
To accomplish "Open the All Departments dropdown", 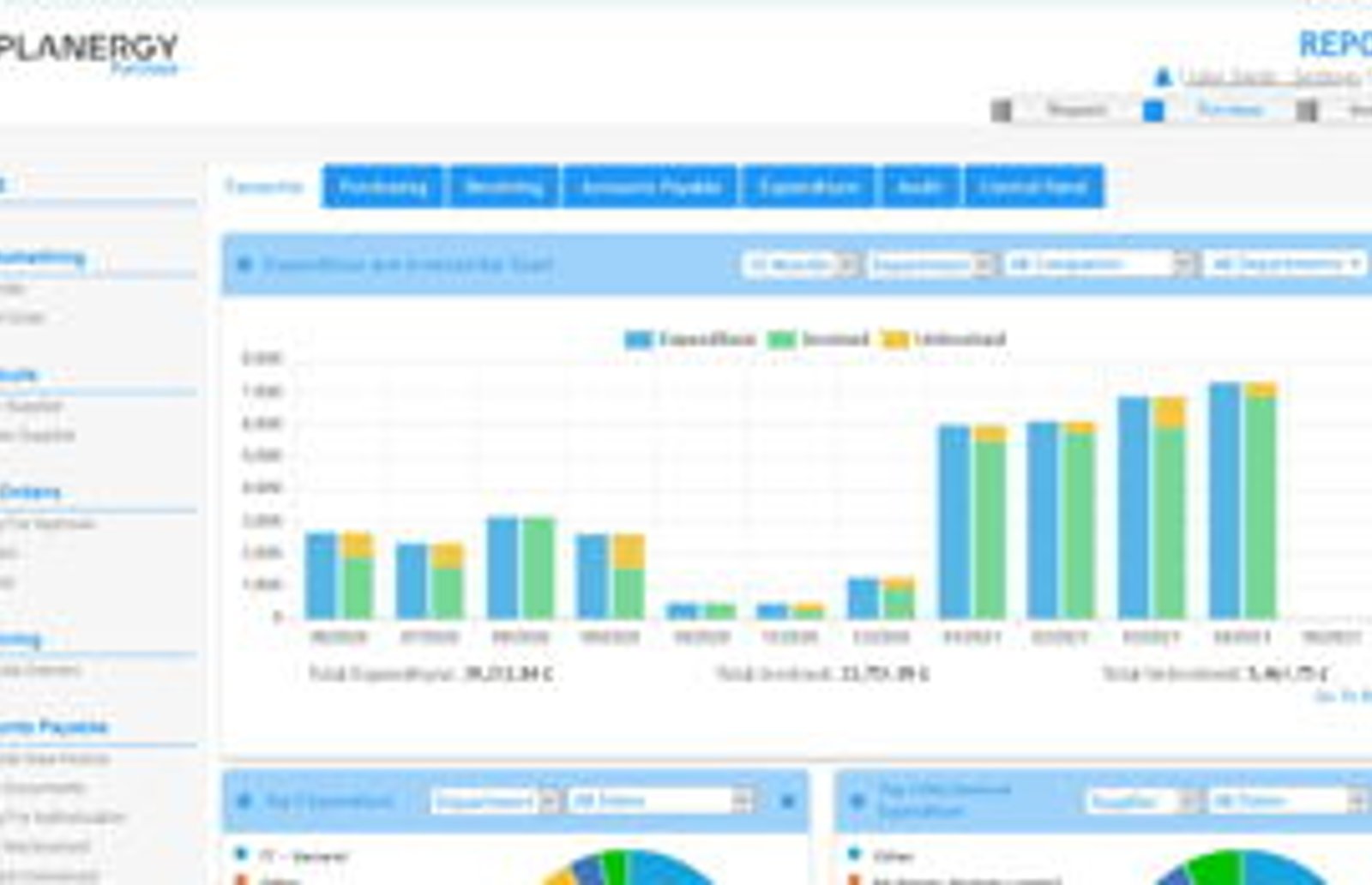I will point(1285,264).
